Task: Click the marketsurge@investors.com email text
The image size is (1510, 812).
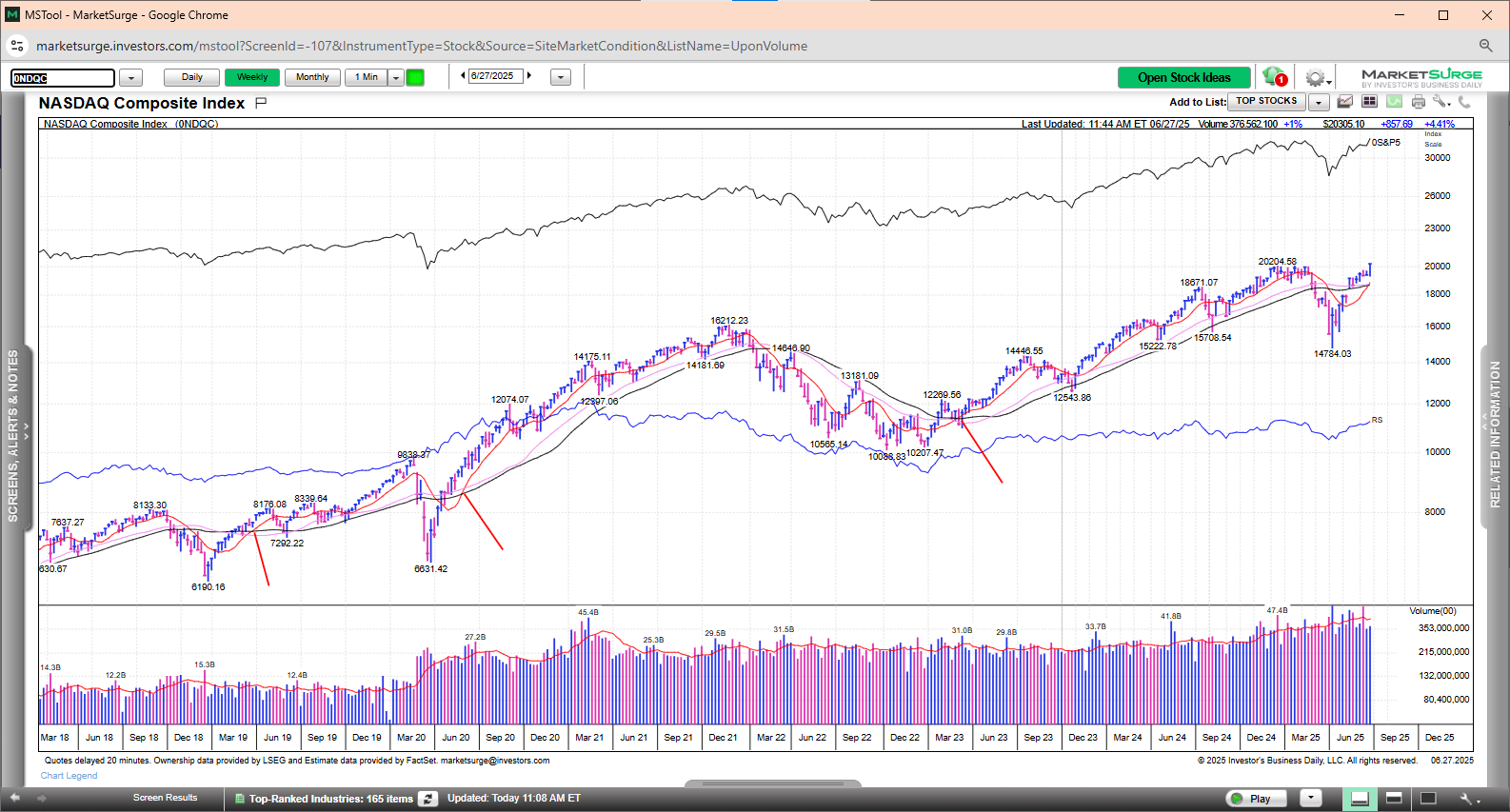Action: pos(495,761)
